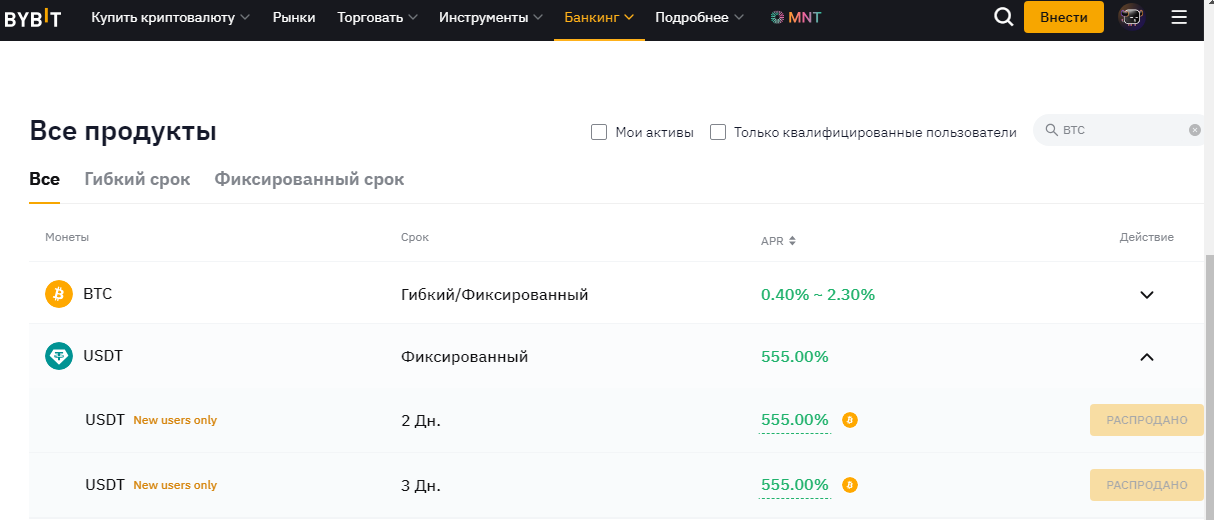Collapse the USDT product row chevron
Image resolution: width=1214 pixels, height=520 pixels.
tap(1147, 357)
